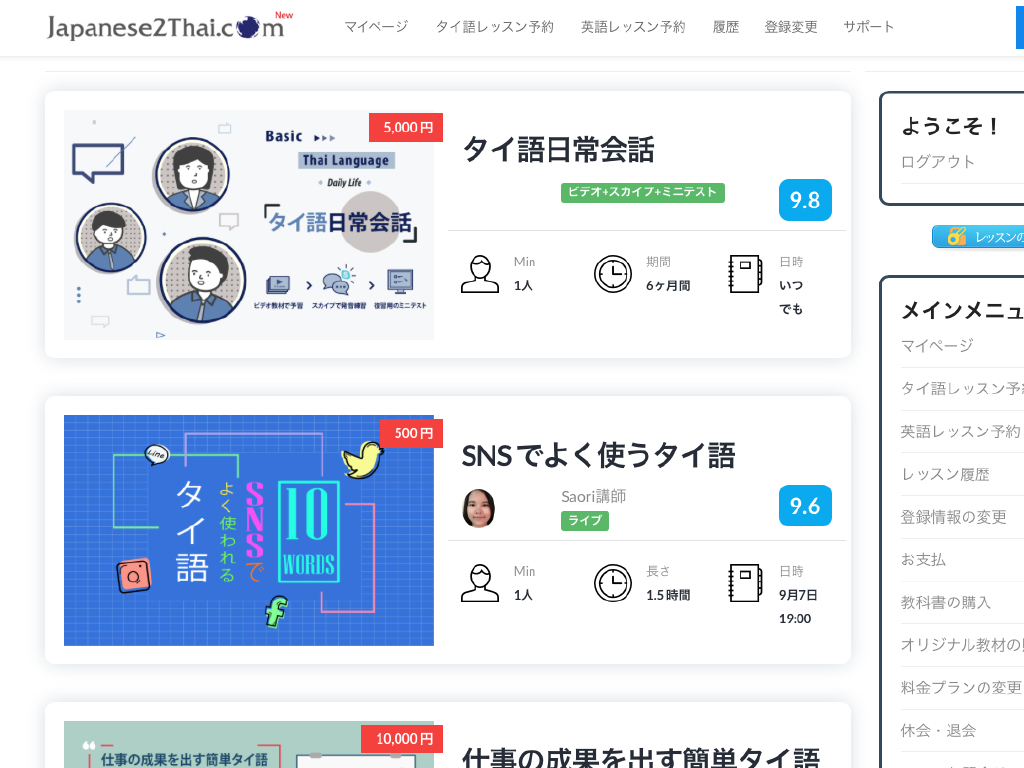Viewport: 1024px width, 768px height.
Task: Open 料金プランの変更 in the main menu
Action: pos(961,687)
